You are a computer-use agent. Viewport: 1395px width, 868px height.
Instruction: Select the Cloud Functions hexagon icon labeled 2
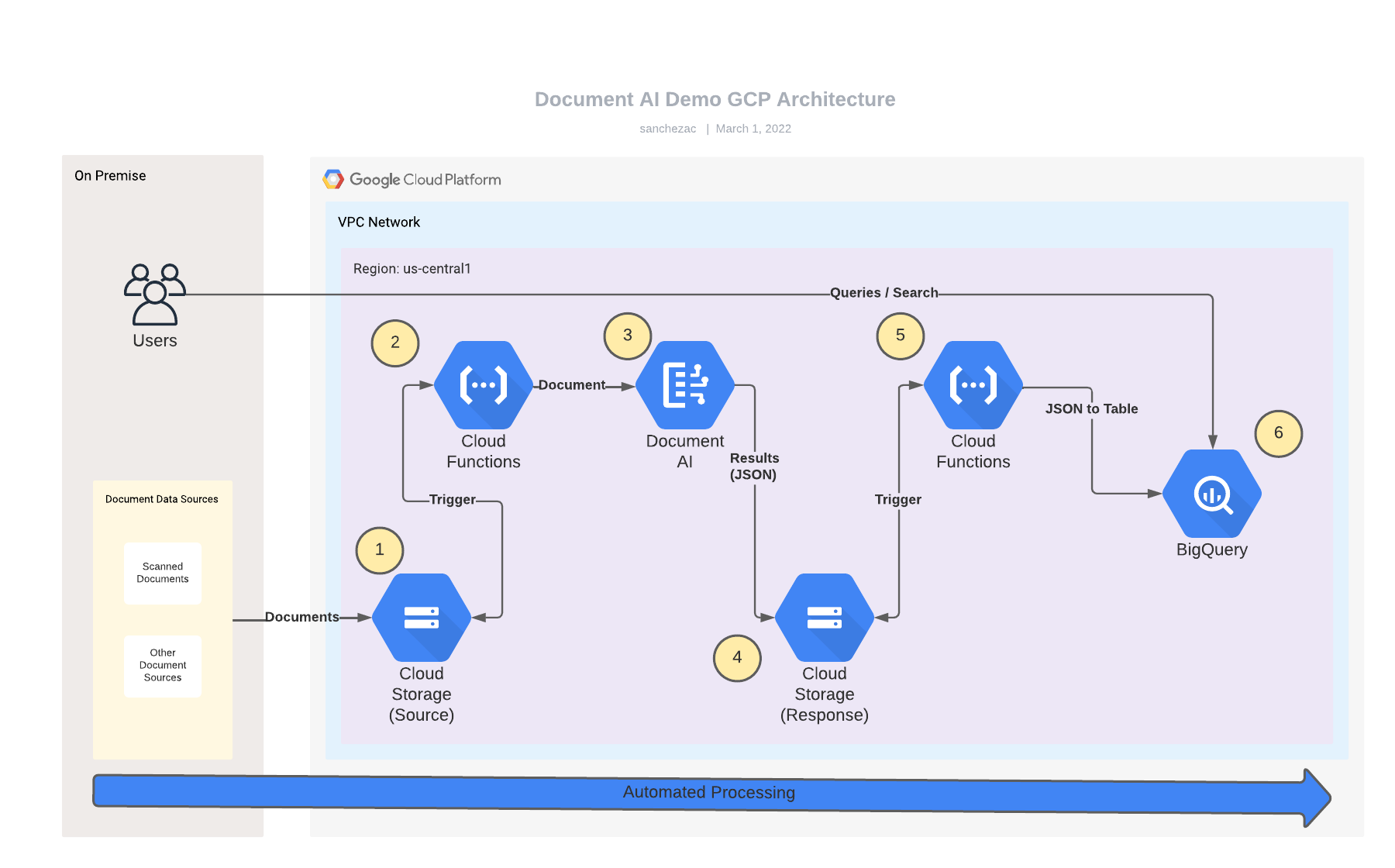click(x=483, y=385)
